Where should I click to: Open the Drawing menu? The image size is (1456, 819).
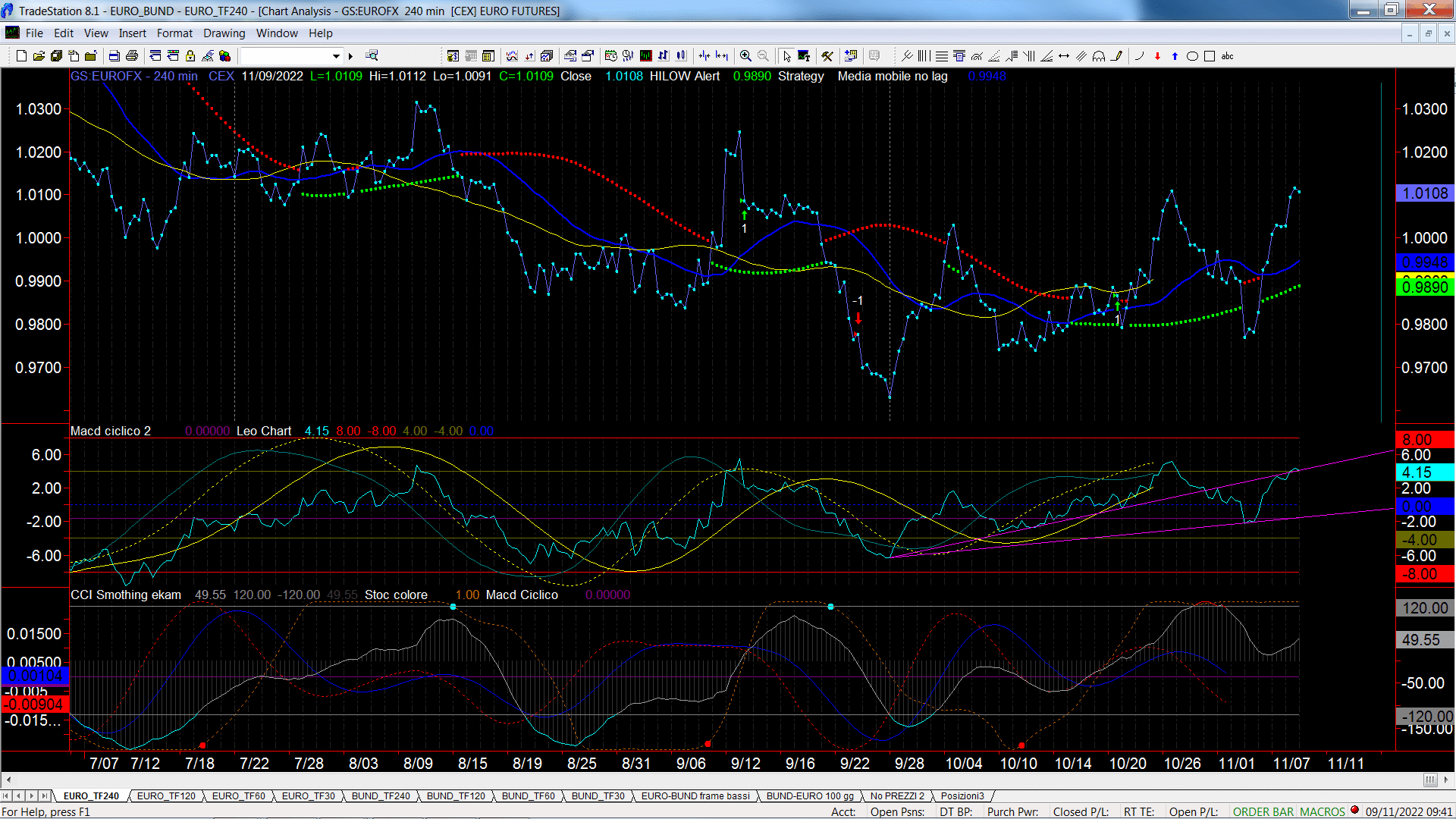[224, 33]
